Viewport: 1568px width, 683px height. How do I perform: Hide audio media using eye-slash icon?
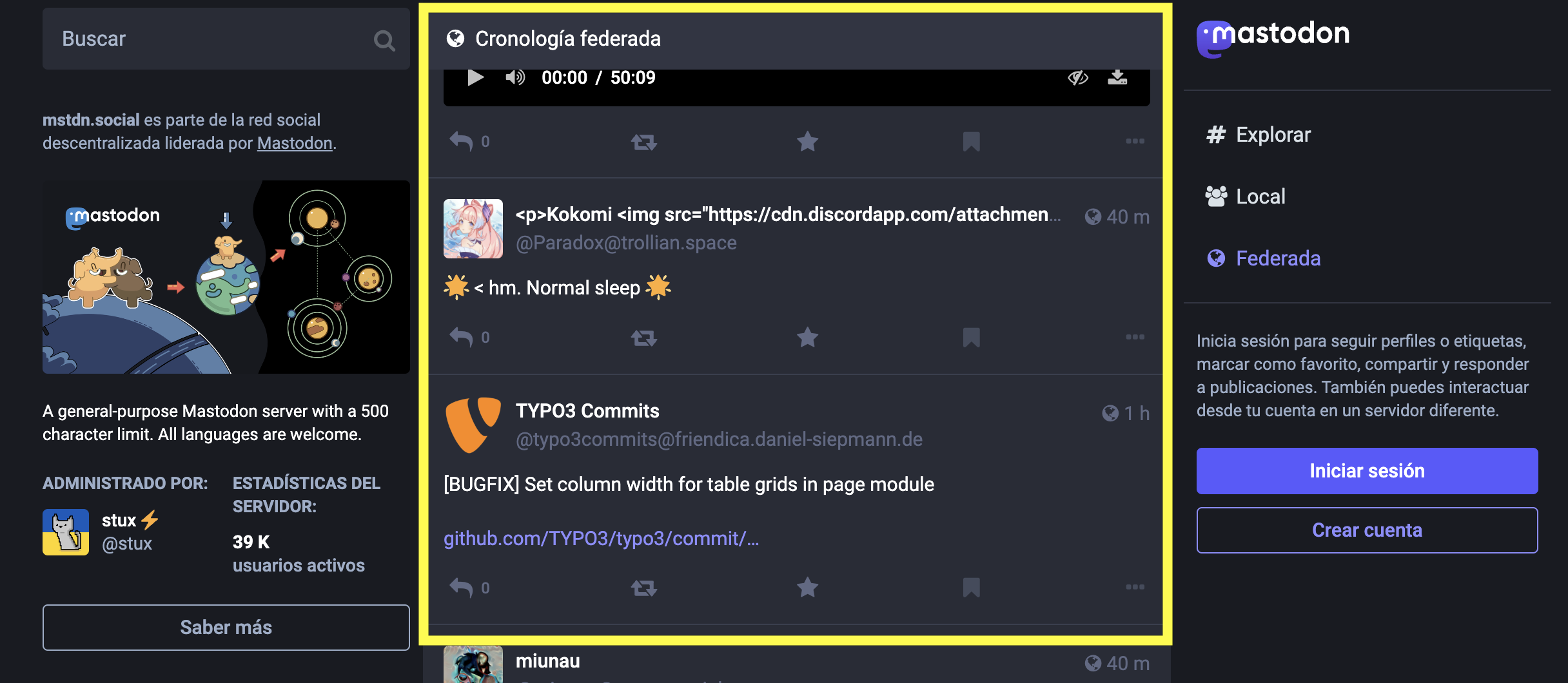[1078, 78]
